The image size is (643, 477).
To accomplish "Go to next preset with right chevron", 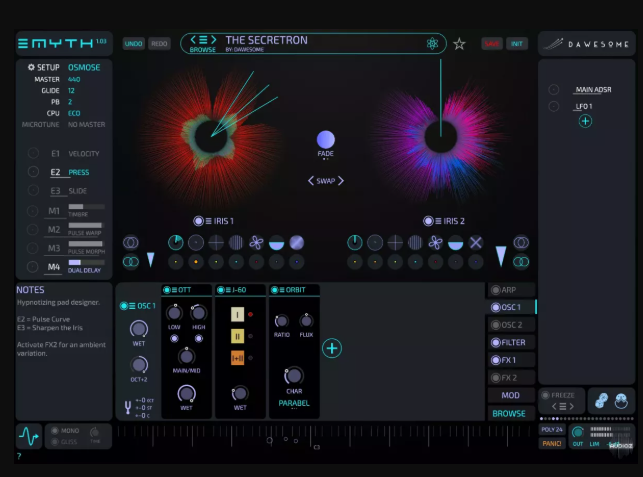I will [x=213, y=40].
